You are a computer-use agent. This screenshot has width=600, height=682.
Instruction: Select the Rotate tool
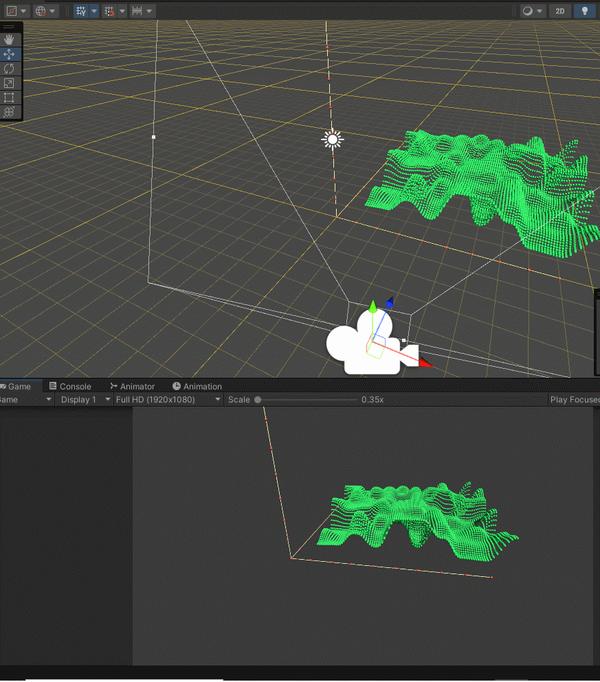click(x=9, y=69)
